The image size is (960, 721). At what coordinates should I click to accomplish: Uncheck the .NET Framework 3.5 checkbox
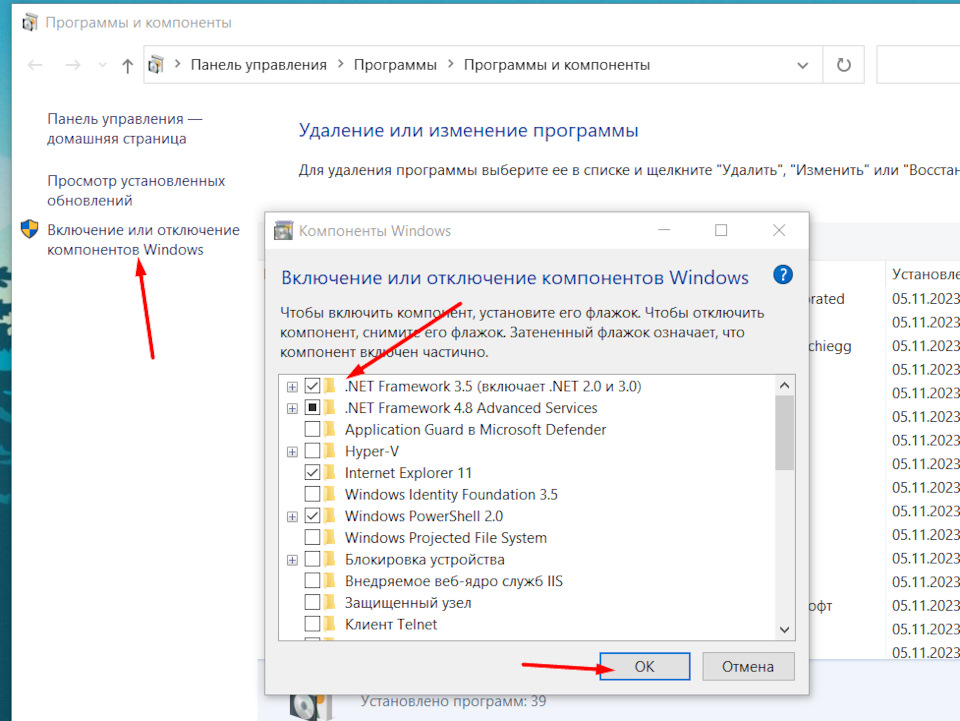point(313,386)
